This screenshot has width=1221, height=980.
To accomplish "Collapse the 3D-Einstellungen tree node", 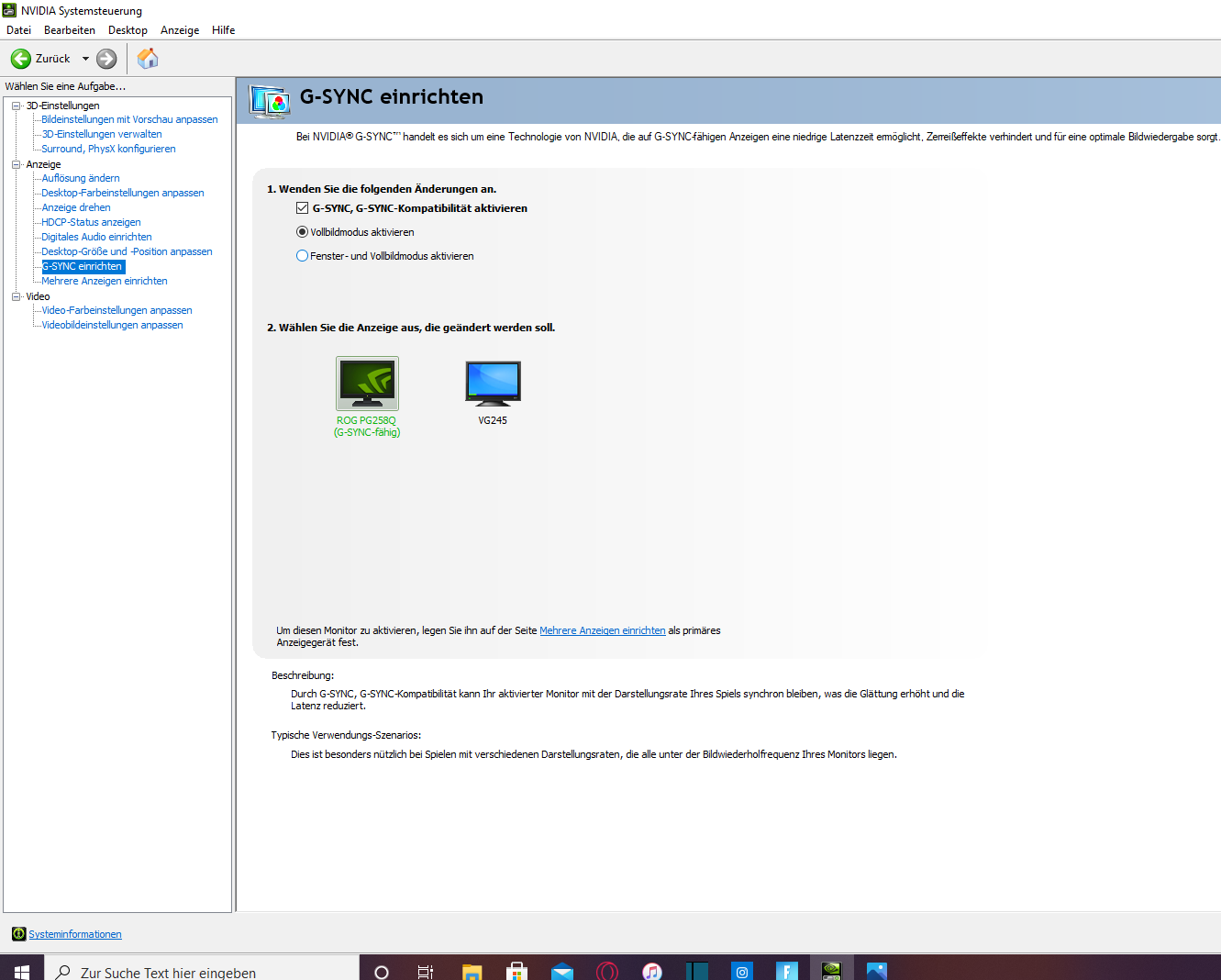I will click(16, 106).
